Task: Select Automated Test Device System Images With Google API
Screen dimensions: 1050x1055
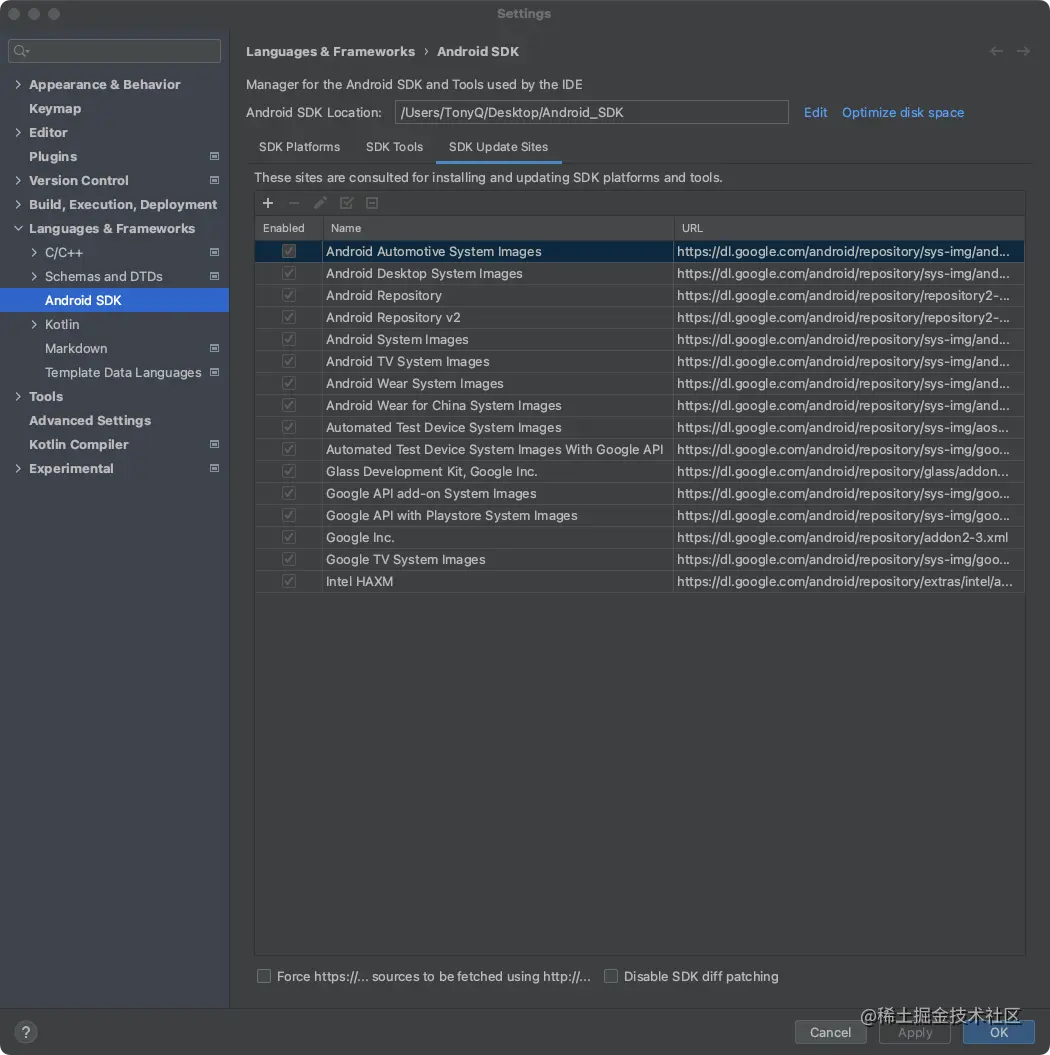Action: click(639, 449)
